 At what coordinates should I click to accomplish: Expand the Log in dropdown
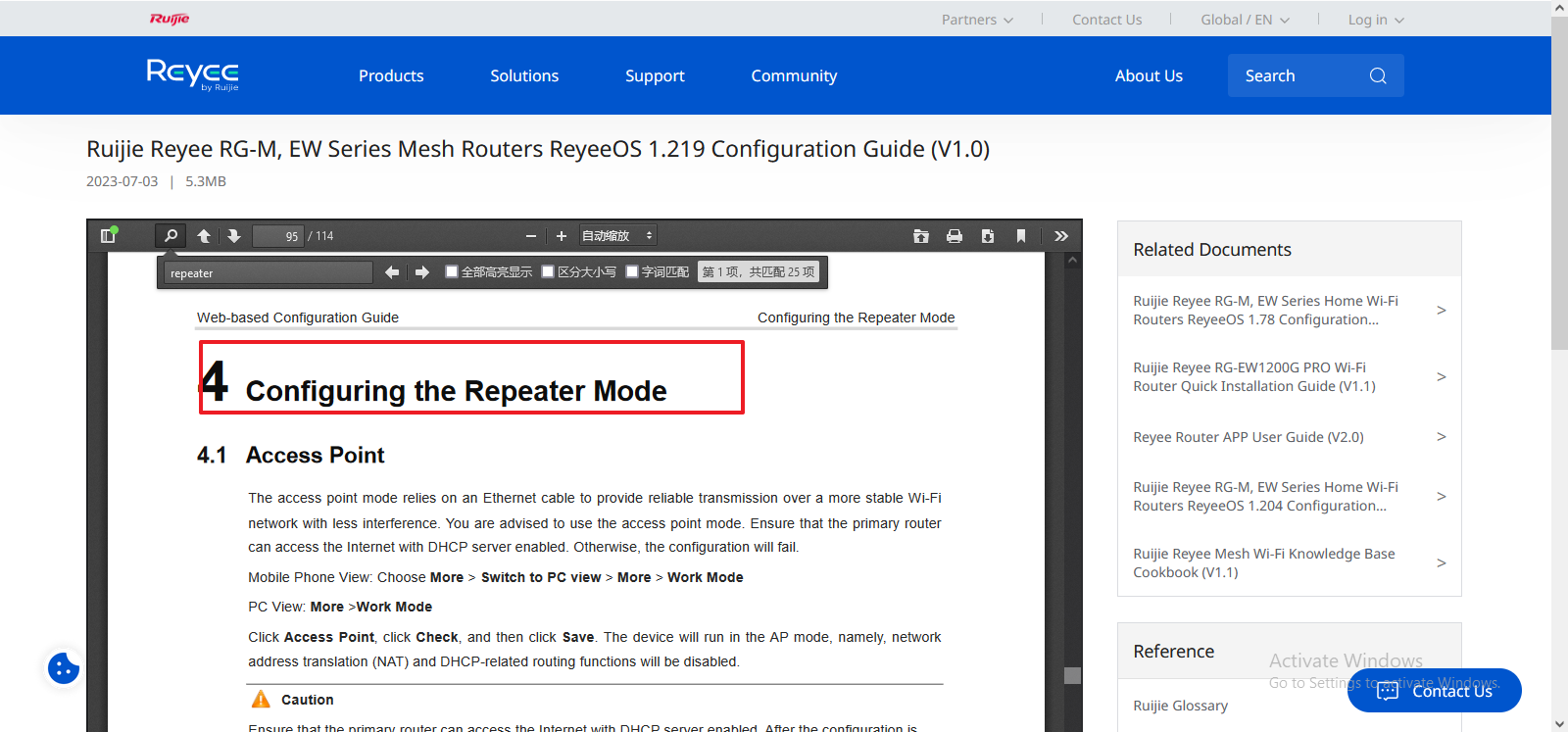click(x=1376, y=20)
